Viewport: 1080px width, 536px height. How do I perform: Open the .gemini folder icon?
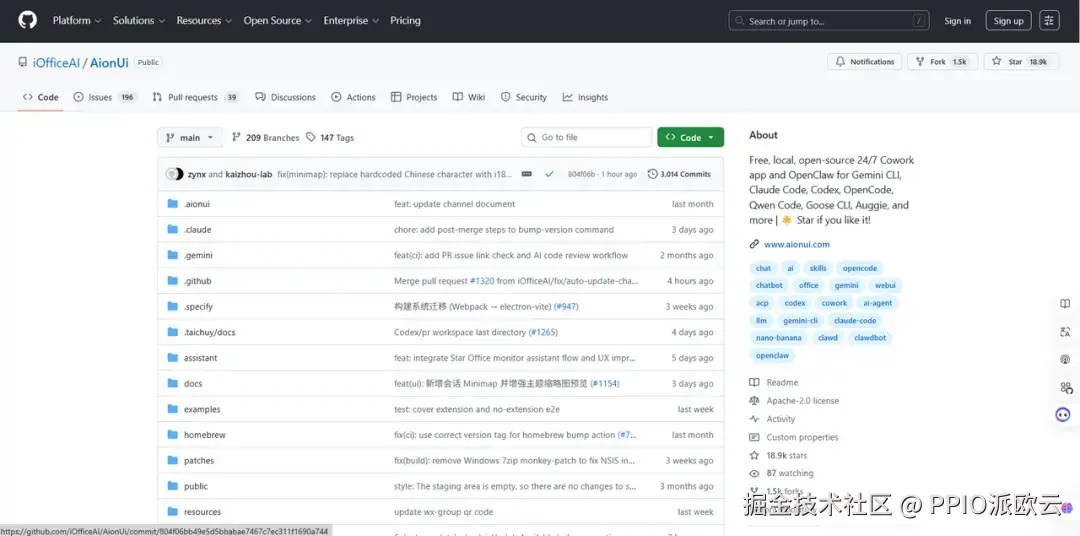pyautogui.click(x=172, y=255)
